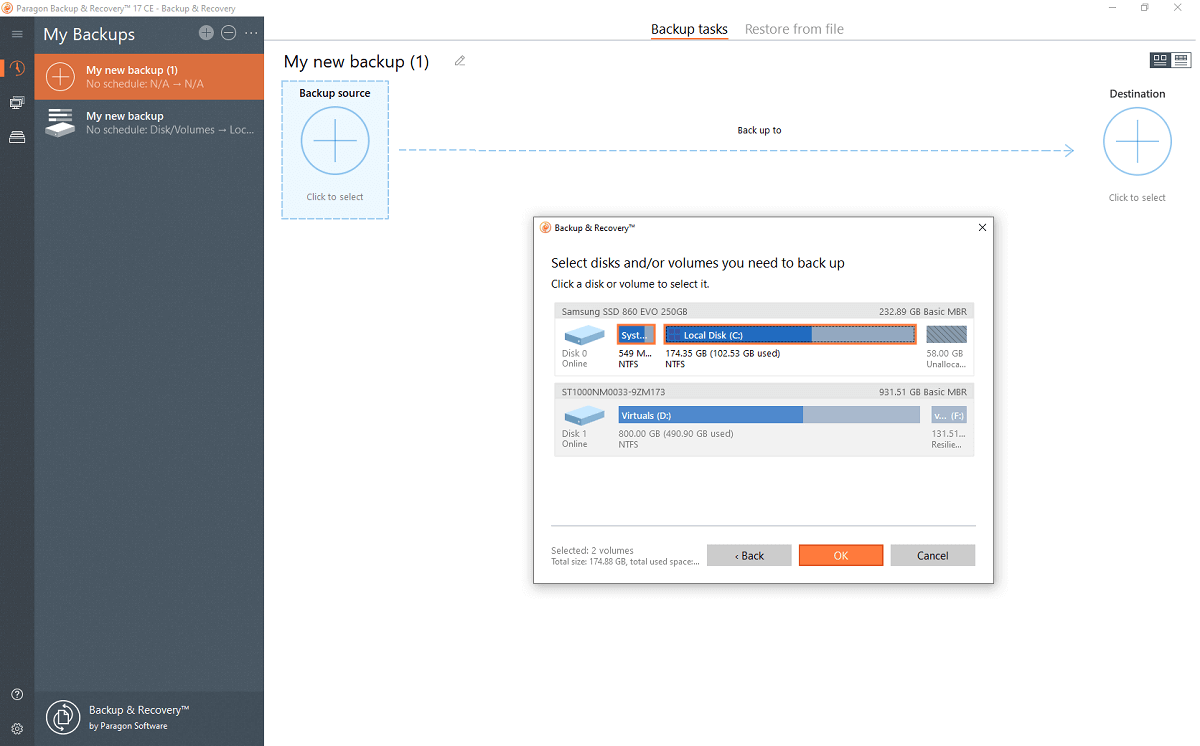Select 'My new backup' Disk/Volumes task
This screenshot has height=746, width=1200.
point(149,123)
